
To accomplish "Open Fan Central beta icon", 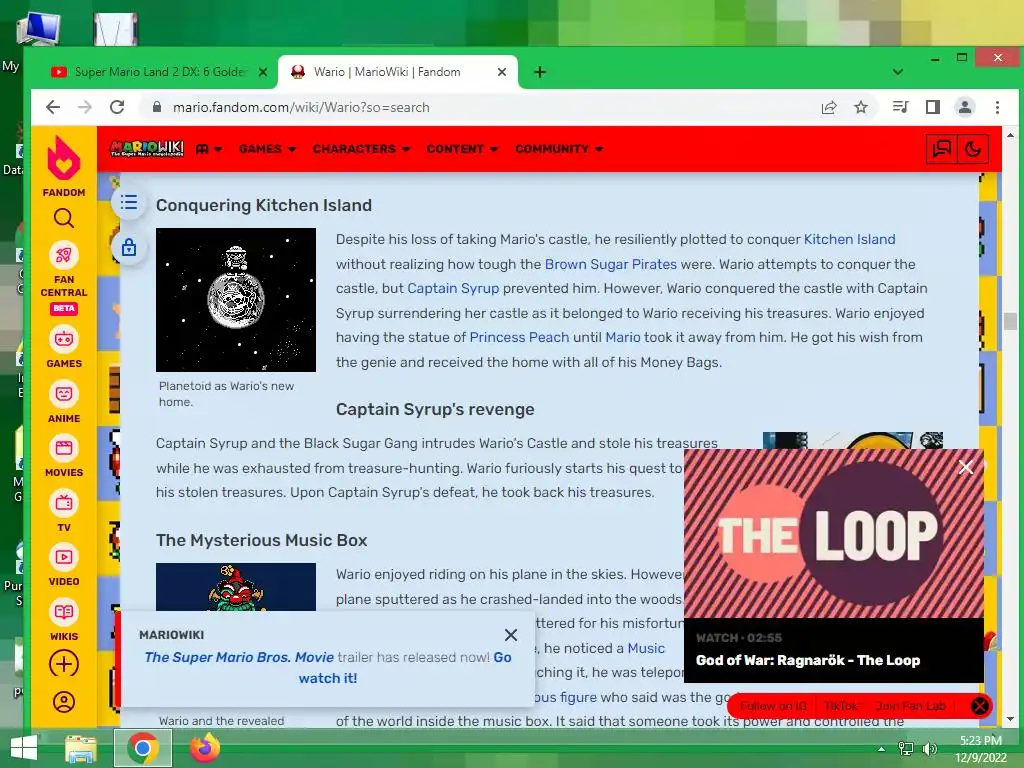I will coord(63,255).
